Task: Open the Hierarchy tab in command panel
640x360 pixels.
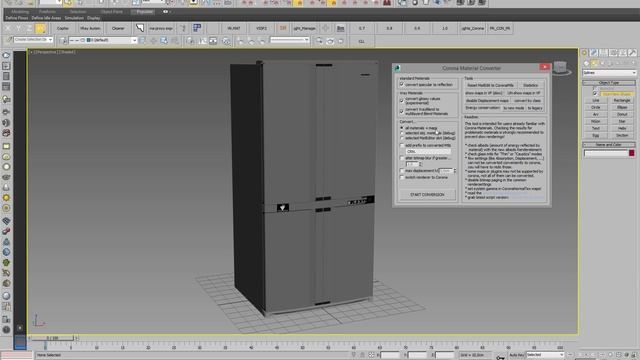Action: [604, 53]
